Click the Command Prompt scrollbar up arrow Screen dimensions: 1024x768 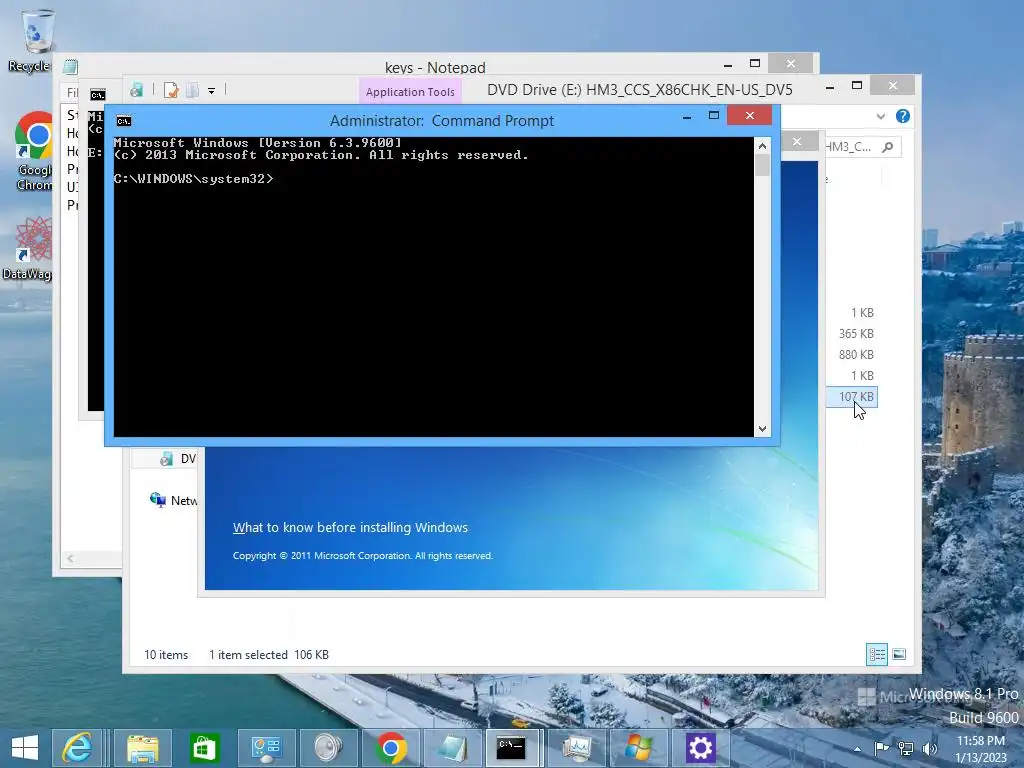coord(762,146)
